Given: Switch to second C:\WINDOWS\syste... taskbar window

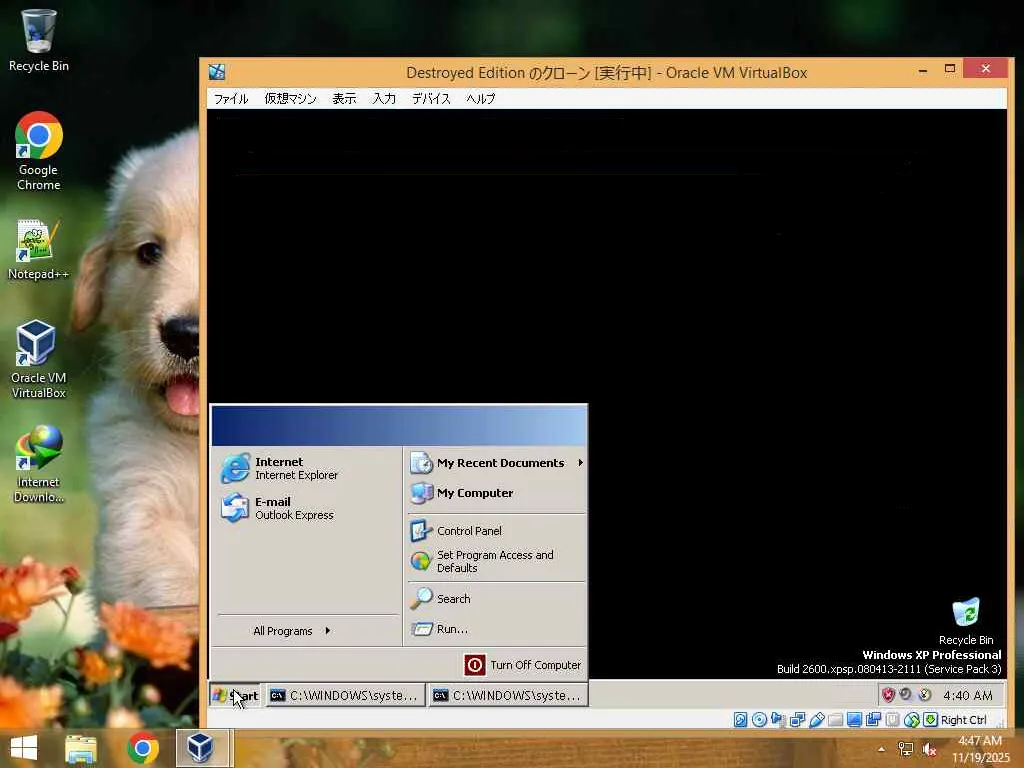Looking at the screenshot, I should [x=508, y=696].
